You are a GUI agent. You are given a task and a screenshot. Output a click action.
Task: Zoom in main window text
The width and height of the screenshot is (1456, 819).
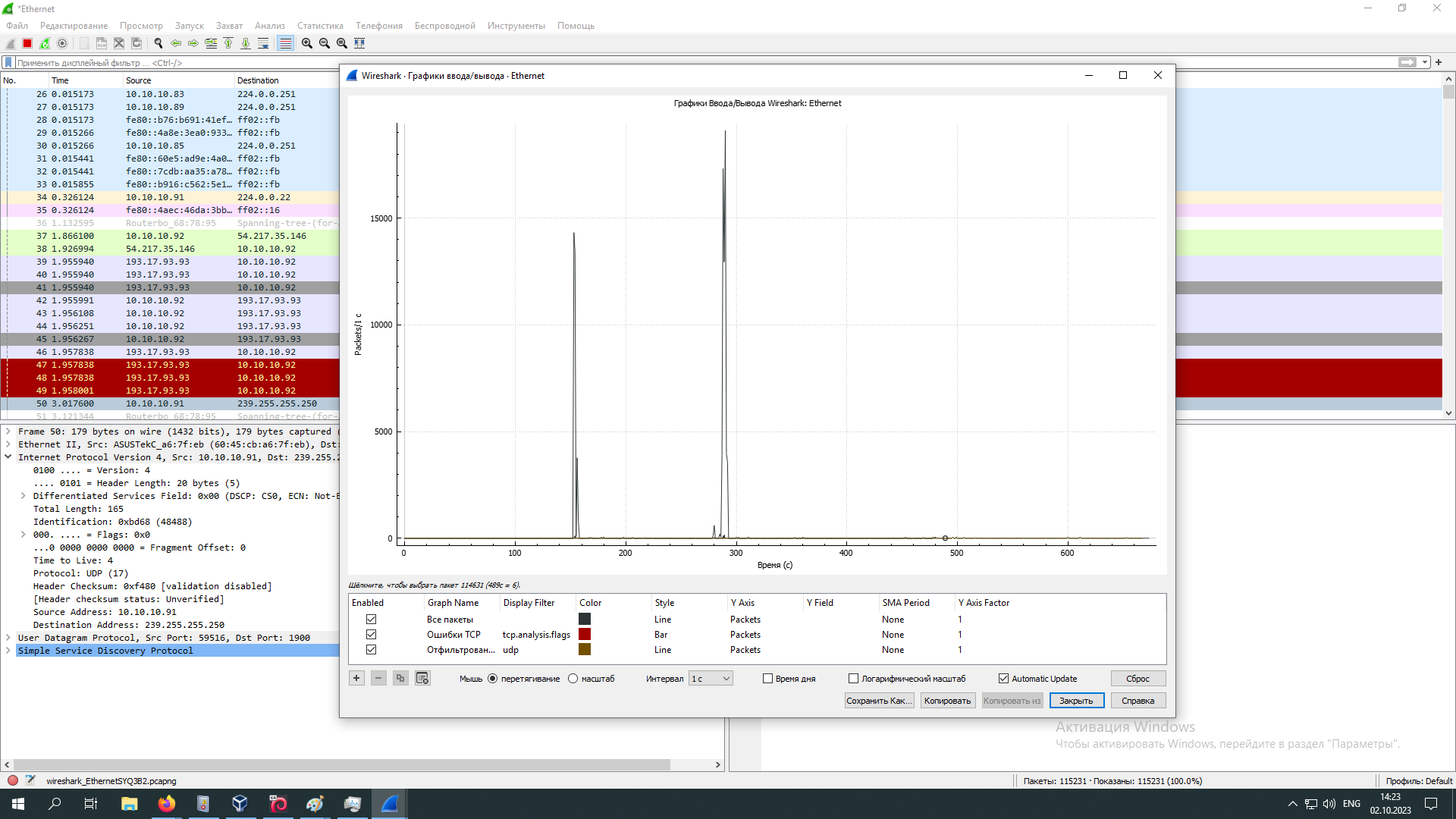(x=307, y=43)
